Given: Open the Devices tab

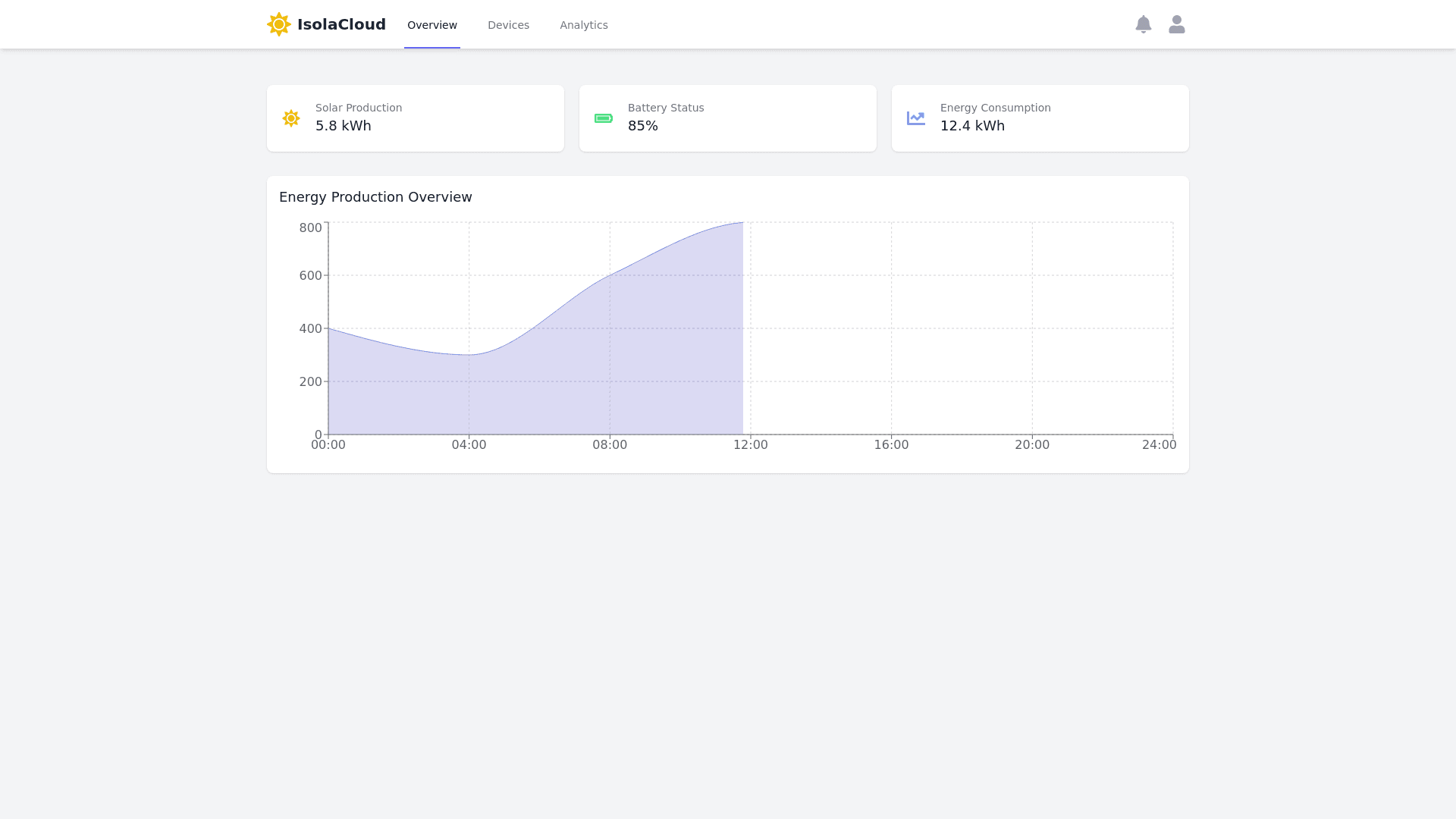Looking at the screenshot, I should [x=508, y=25].
